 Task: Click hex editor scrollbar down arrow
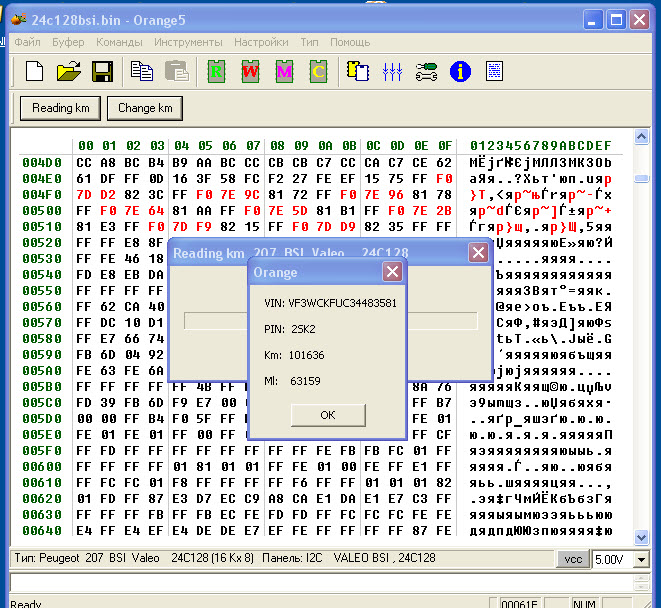tap(642, 537)
